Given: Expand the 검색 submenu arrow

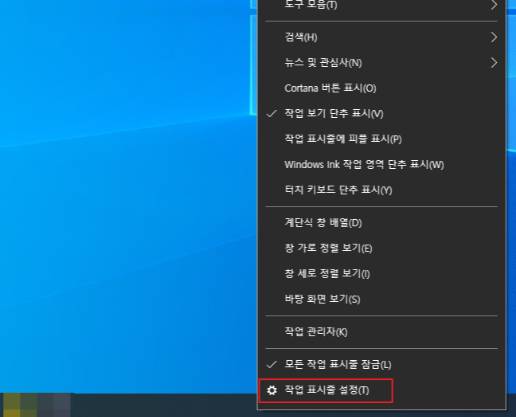Looking at the screenshot, I should tap(494, 37).
